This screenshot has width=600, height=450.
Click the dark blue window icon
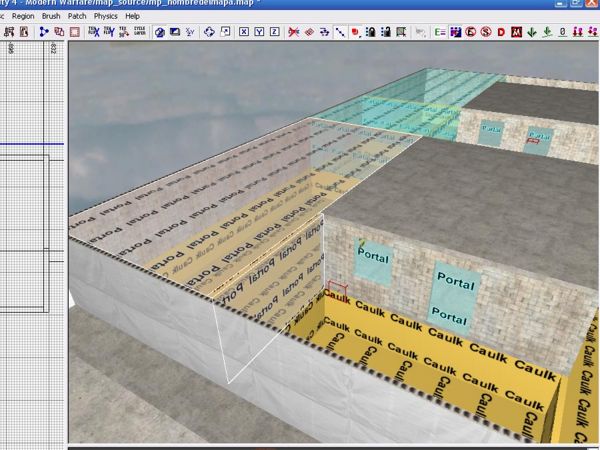click(175, 32)
